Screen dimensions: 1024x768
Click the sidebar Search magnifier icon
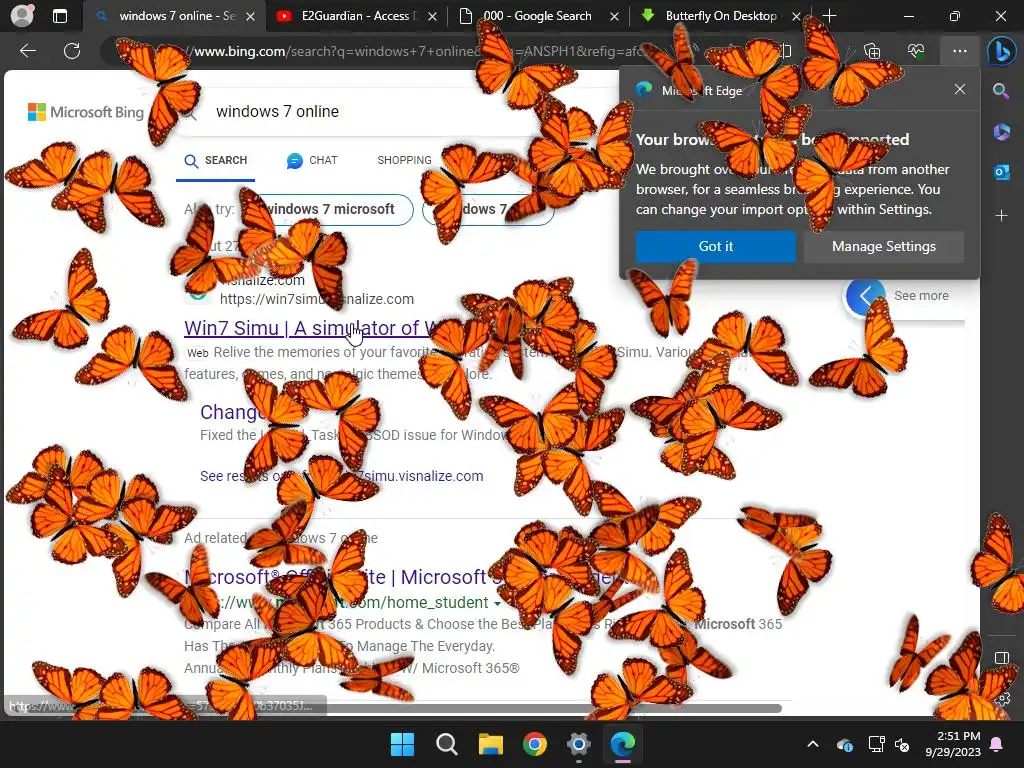click(x=1001, y=91)
